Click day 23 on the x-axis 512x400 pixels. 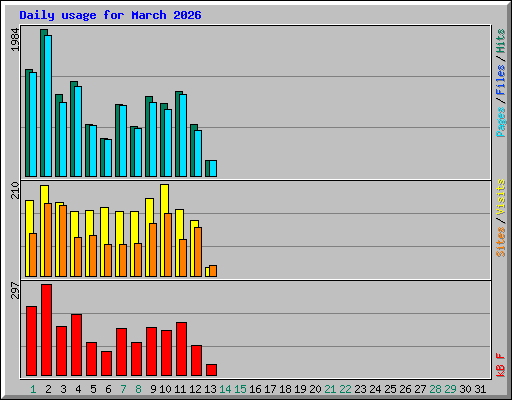[360, 389]
